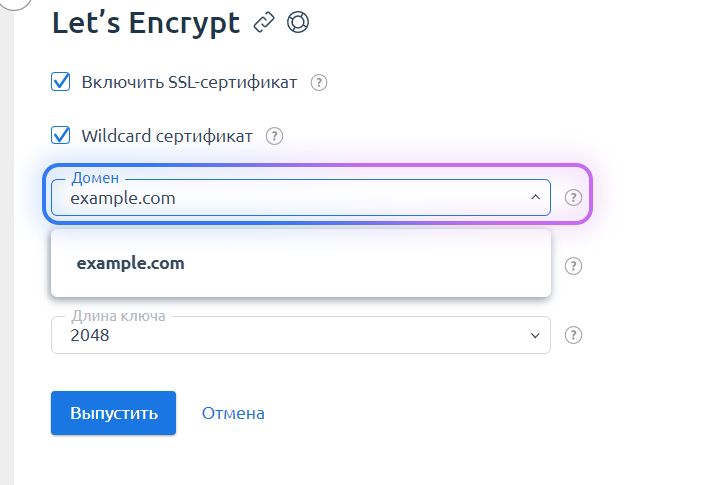Click the Отмена link
The width and height of the screenshot is (715, 485).
[x=233, y=413]
